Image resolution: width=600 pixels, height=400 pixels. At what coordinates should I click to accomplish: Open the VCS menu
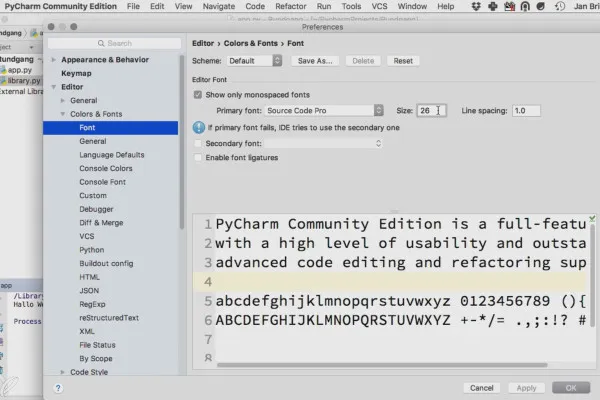click(x=379, y=6)
